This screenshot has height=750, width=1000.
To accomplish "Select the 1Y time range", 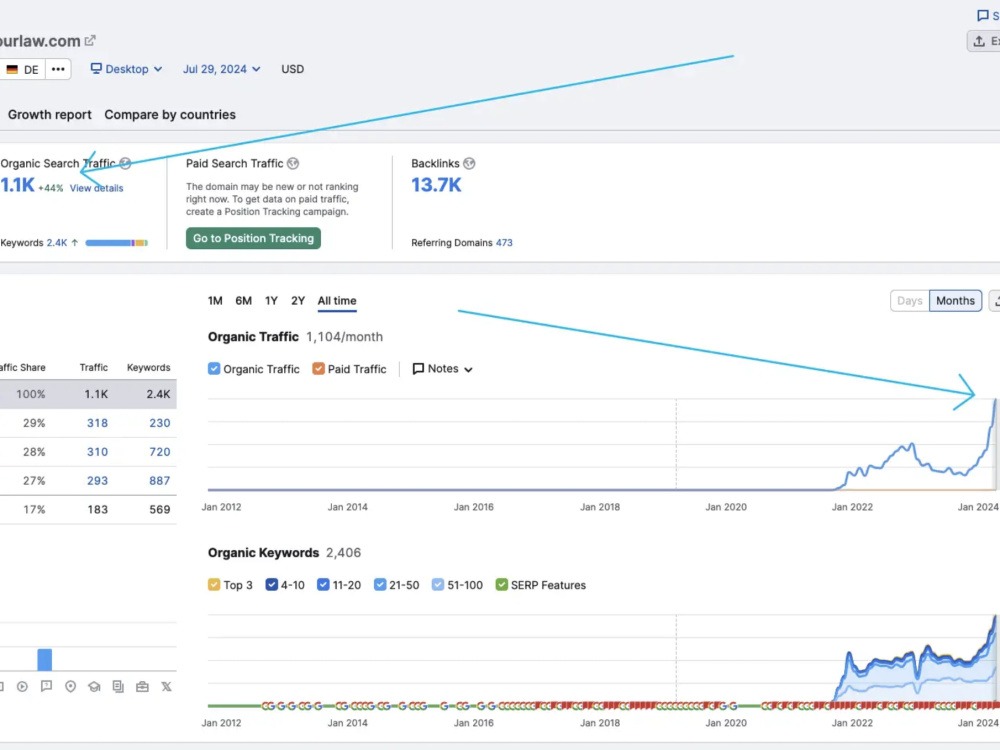I will click(271, 300).
